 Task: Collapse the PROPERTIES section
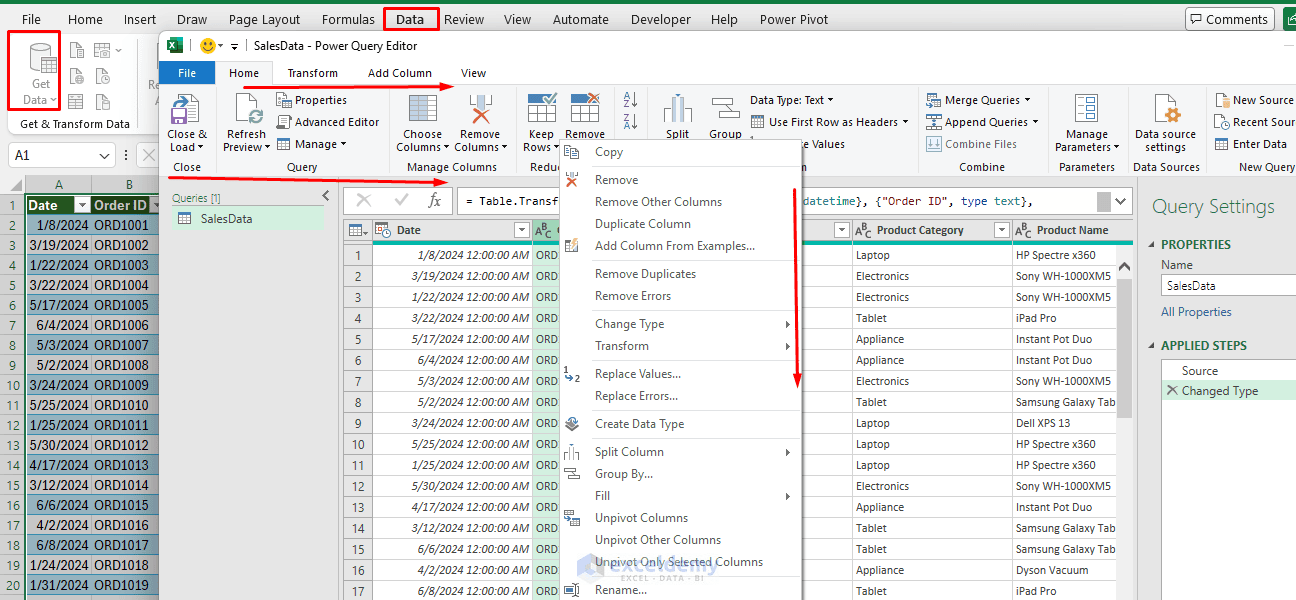pos(1152,244)
